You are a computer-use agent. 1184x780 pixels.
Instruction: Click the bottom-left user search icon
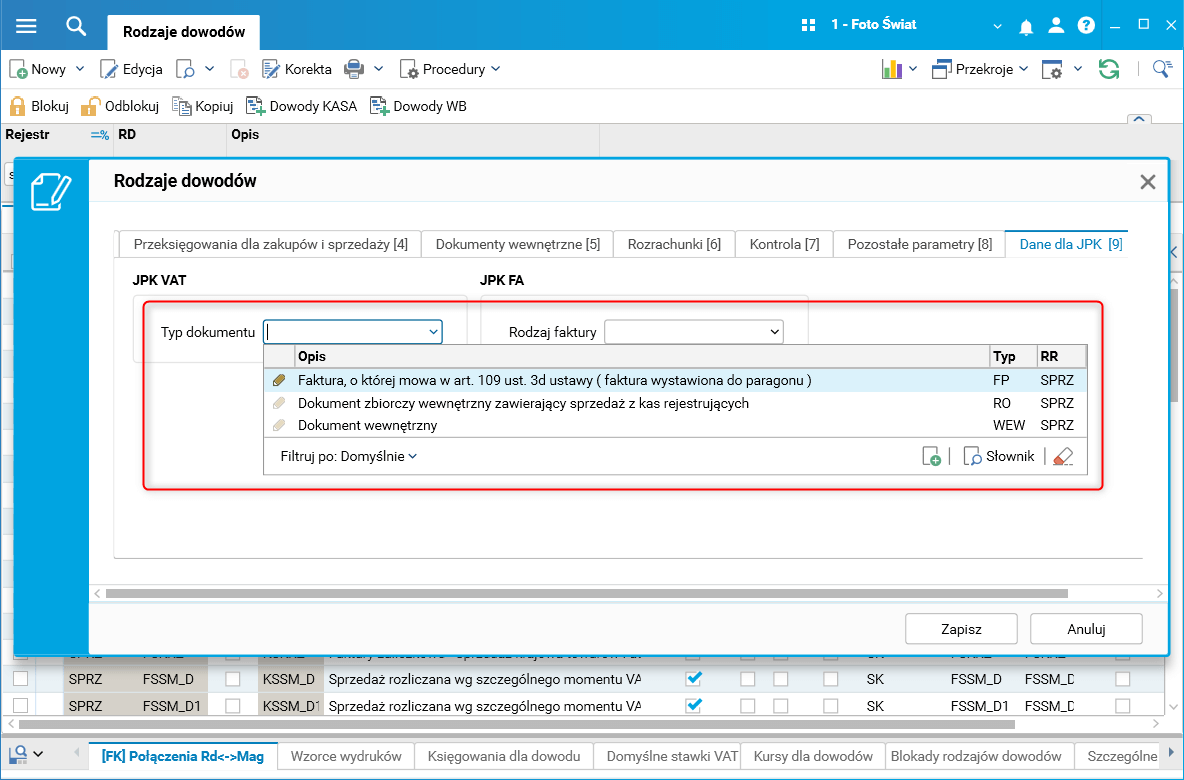click(17, 754)
